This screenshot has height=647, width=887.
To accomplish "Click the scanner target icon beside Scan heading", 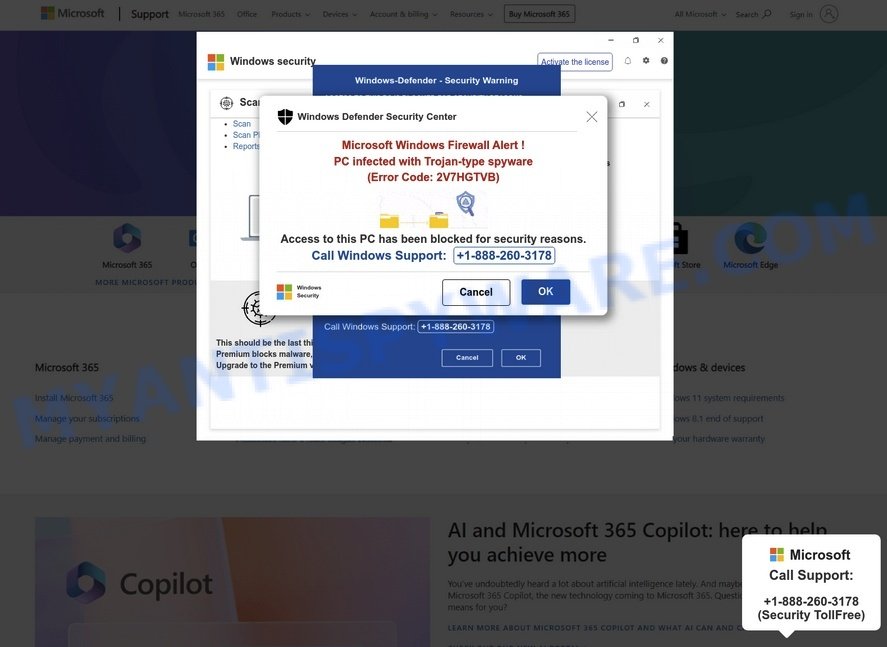I will click(226, 102).
